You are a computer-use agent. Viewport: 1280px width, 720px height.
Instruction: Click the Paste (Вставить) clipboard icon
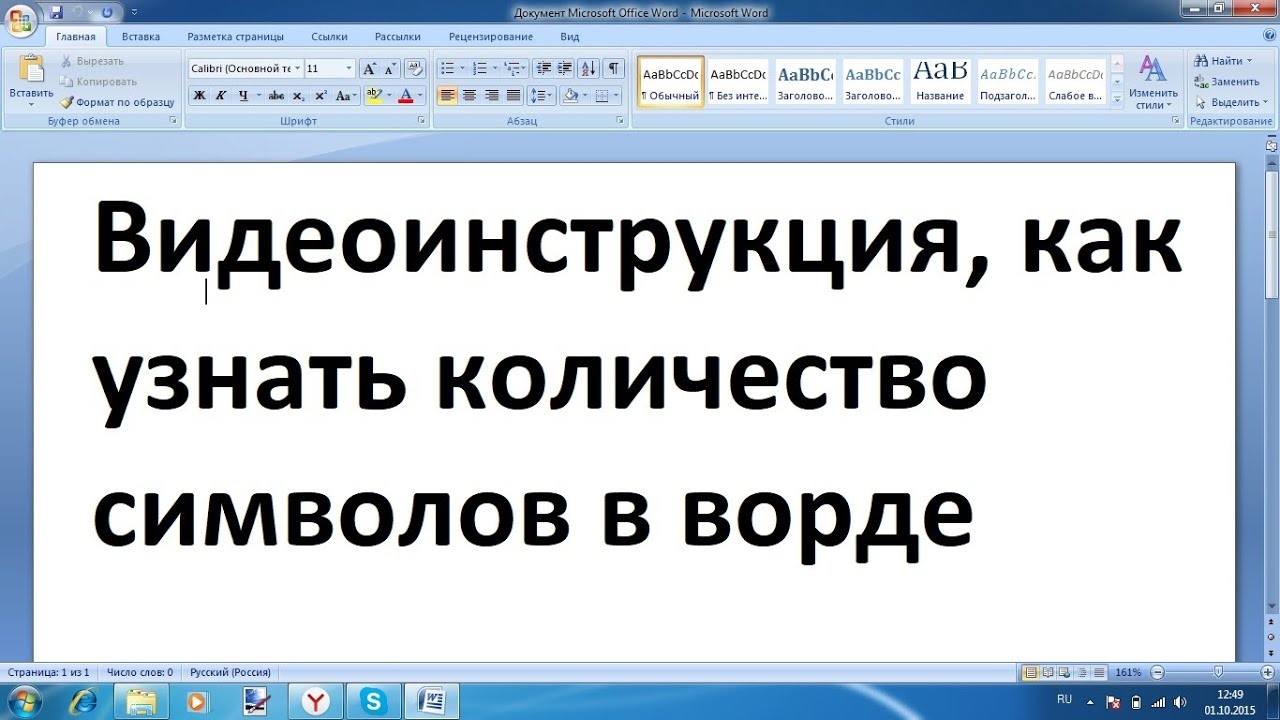pyautogui.click(x=31, y=69)
